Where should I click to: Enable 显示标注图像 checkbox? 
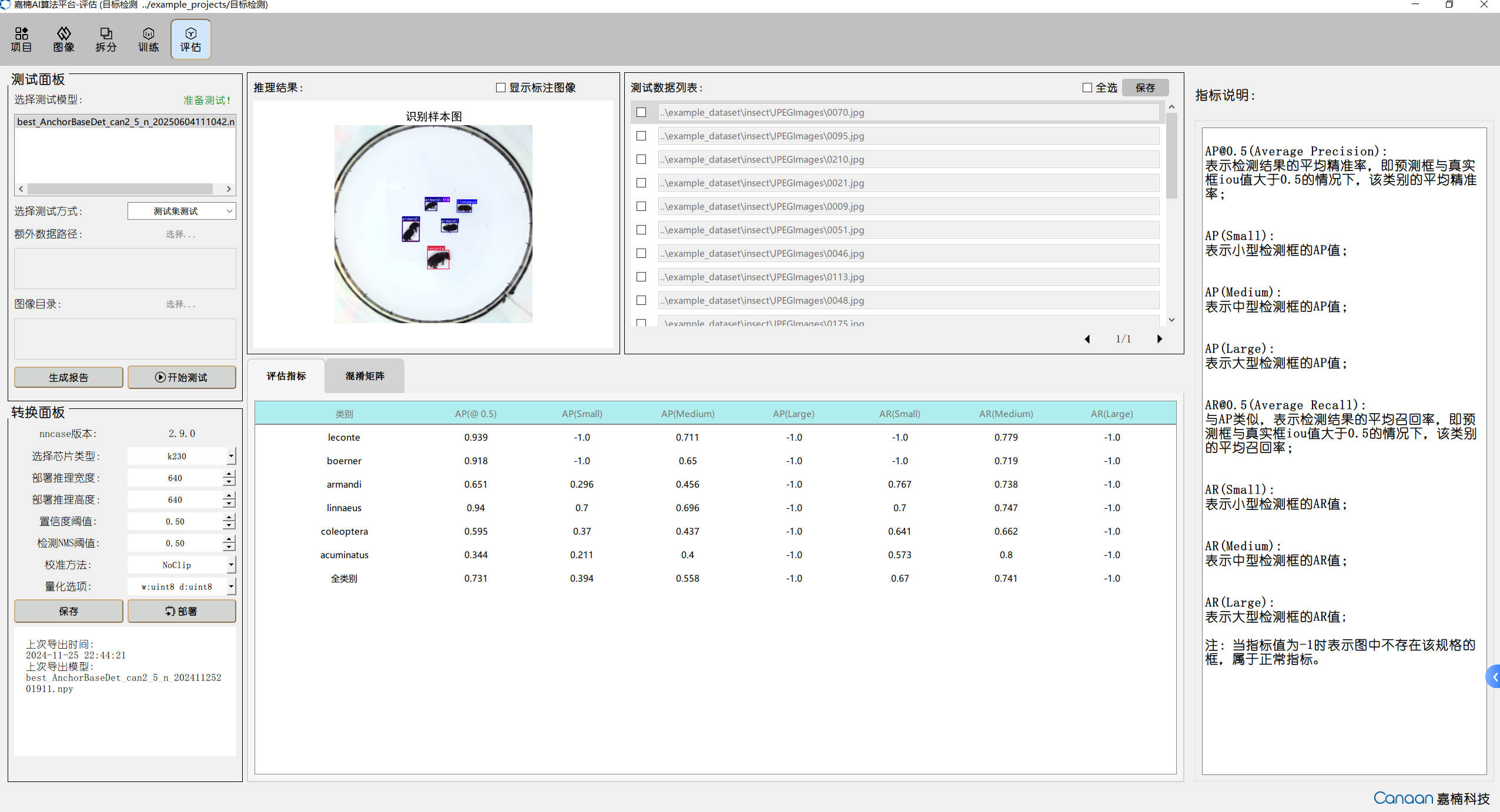[x=501, y=88]
